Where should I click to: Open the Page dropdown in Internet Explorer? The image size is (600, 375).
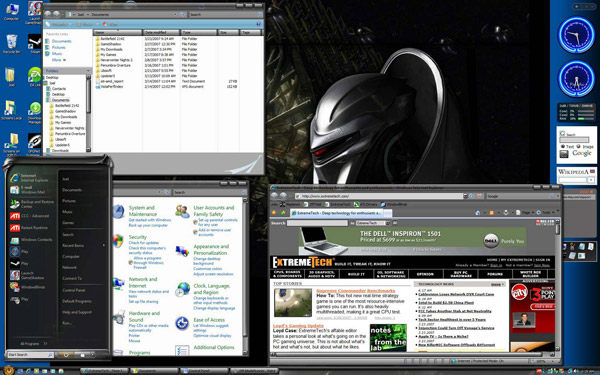[x=525, y=212]
